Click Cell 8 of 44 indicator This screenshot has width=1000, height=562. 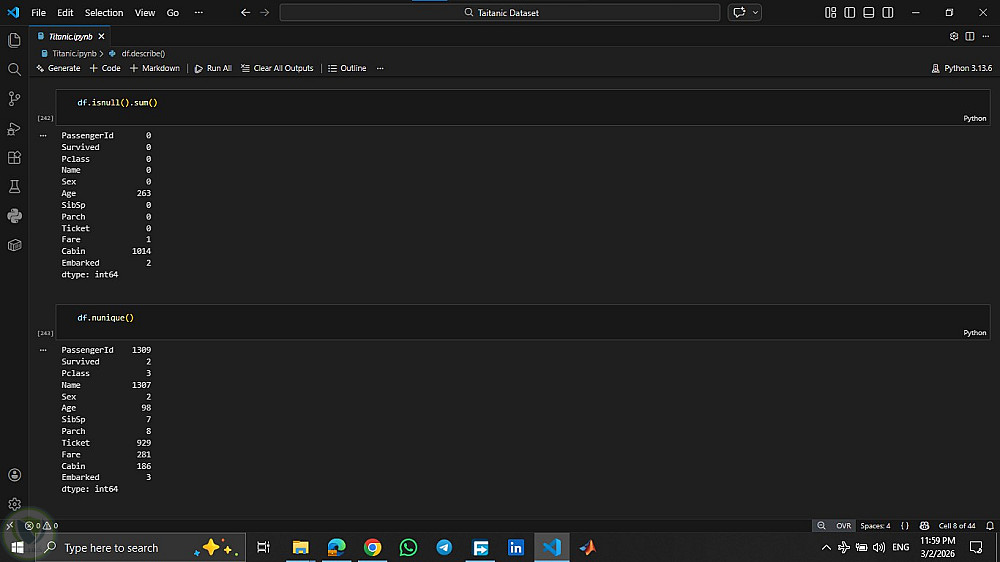click(957, 526)
